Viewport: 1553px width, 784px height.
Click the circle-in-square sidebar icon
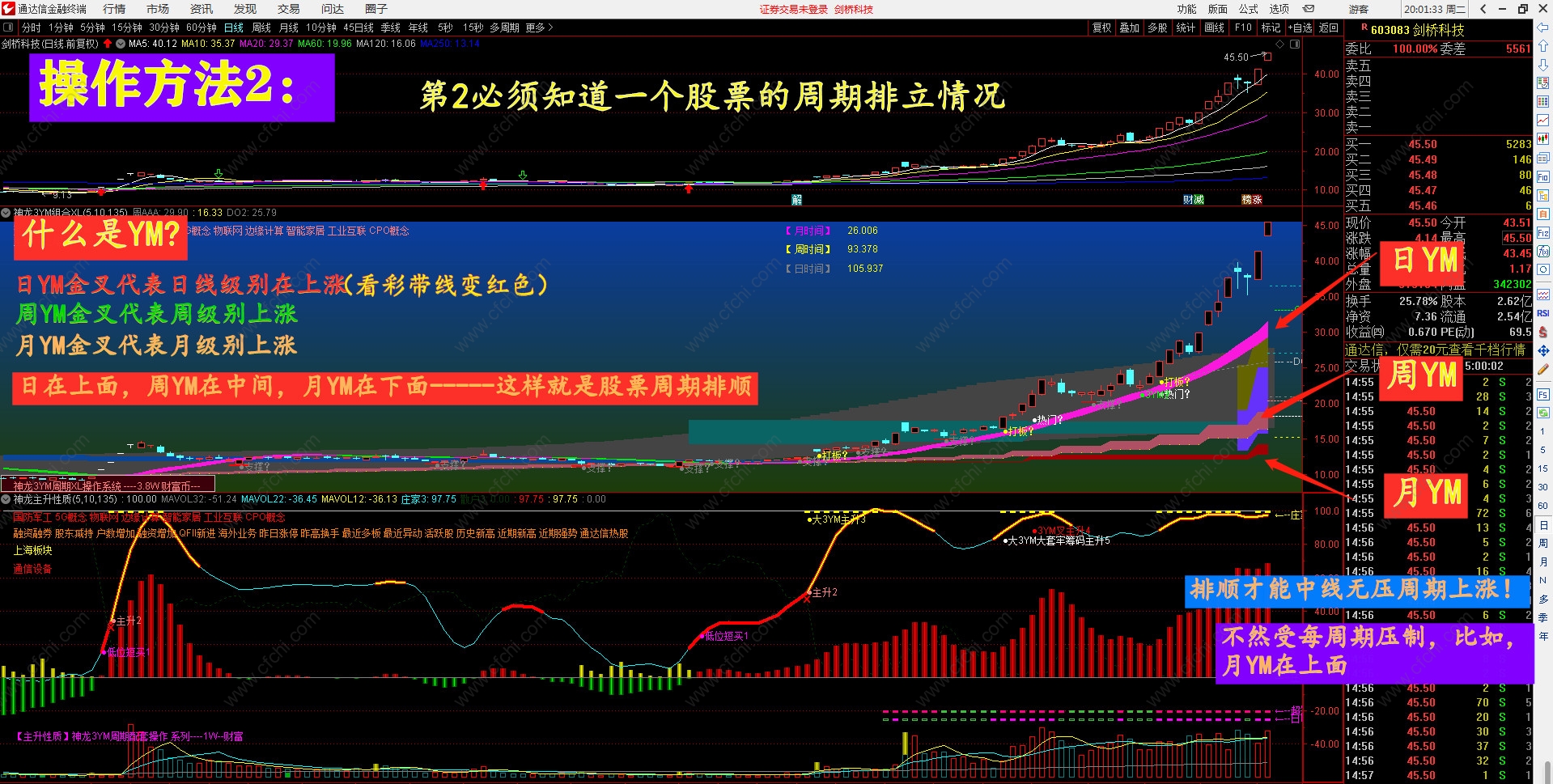coord(1543,270)
